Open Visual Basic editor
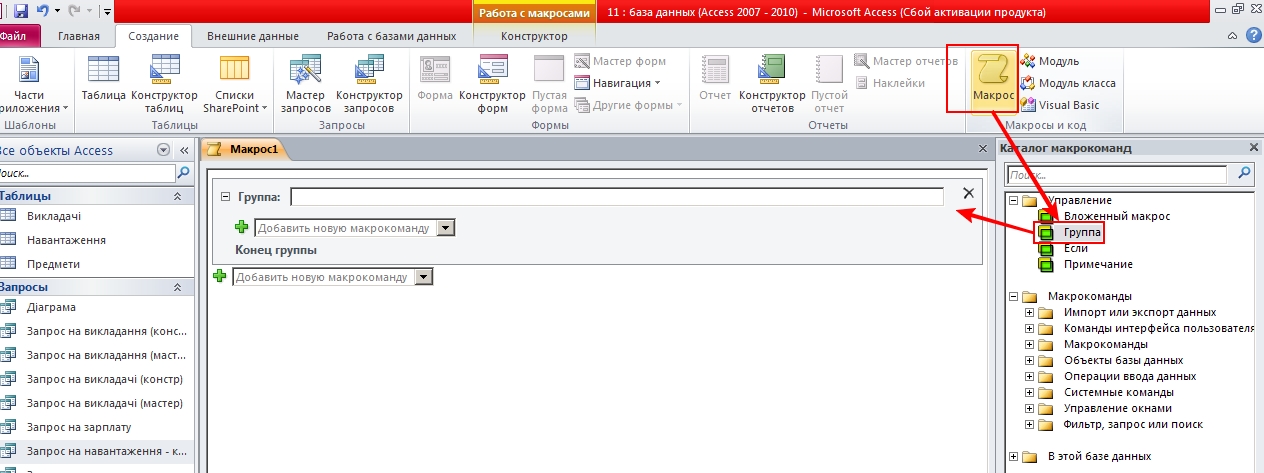Viewport: 1264px width, 473px height. pyautogui.click(x=1060, y=105)
